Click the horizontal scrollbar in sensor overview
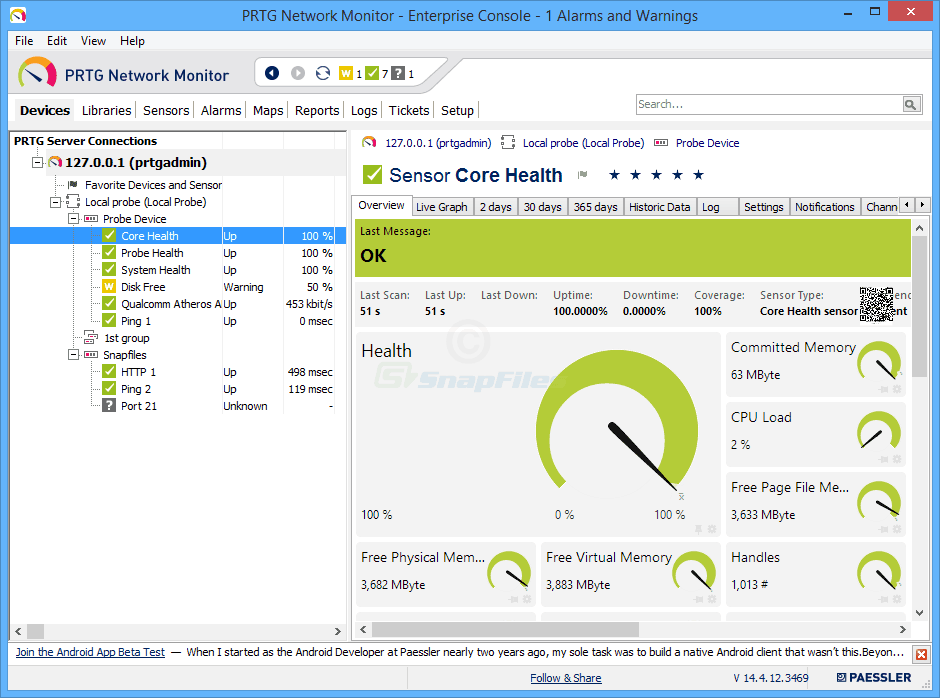 click(x=505, y=629)
